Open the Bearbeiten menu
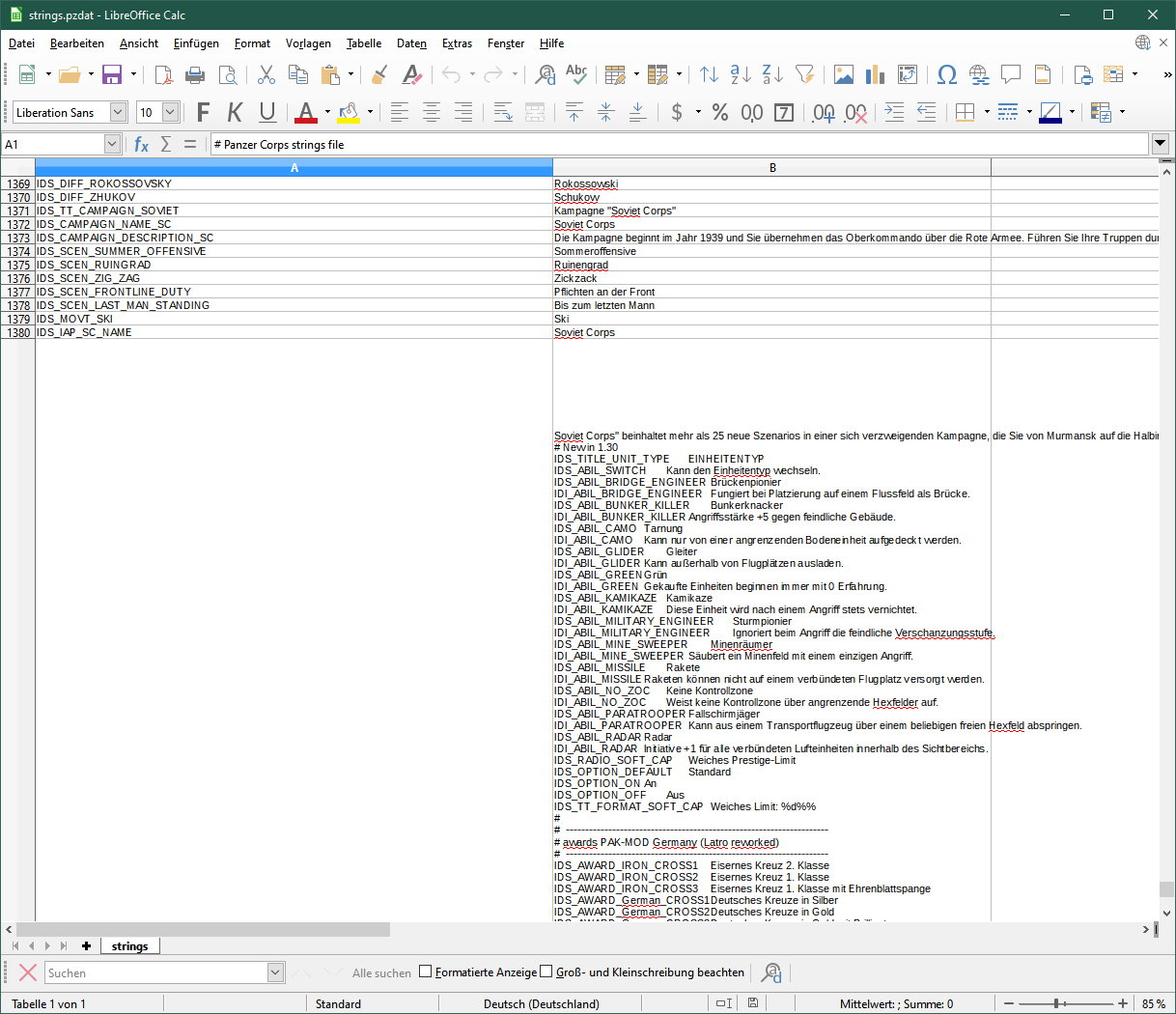This screenshot has height=1014, width=1176. (x=77, y=43)
